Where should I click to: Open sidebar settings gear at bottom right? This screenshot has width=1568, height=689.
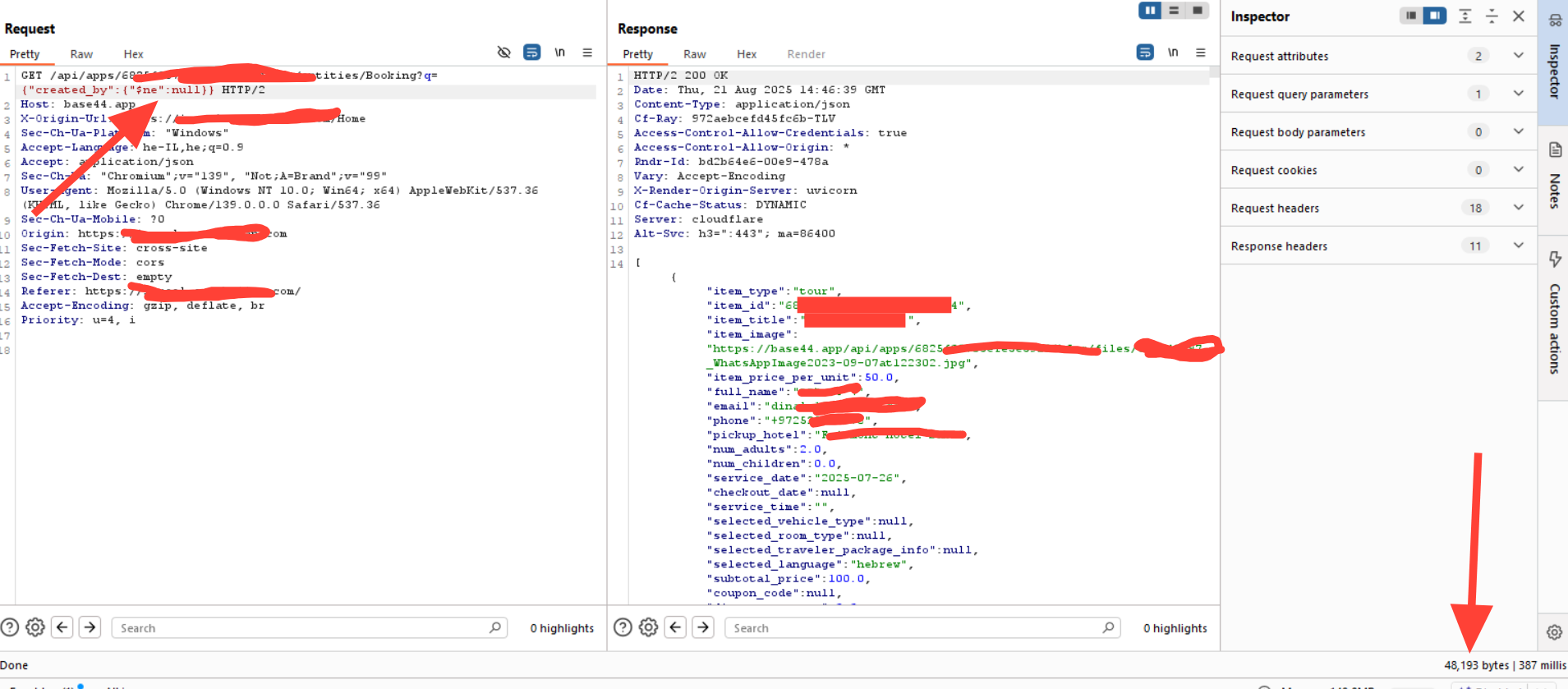click(x=1554, y=632)
